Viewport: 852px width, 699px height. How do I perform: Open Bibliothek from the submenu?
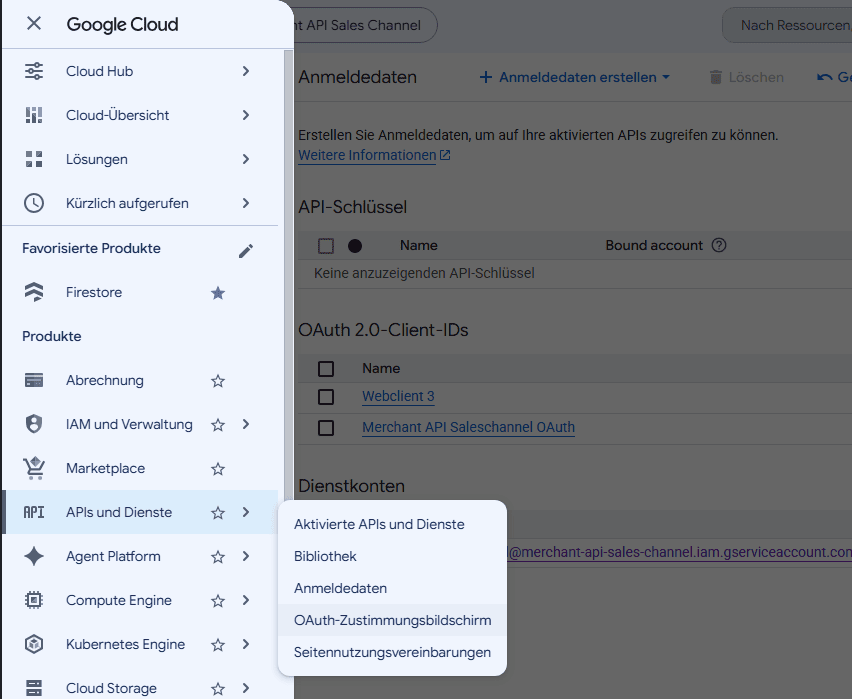[x=392, y=557]
